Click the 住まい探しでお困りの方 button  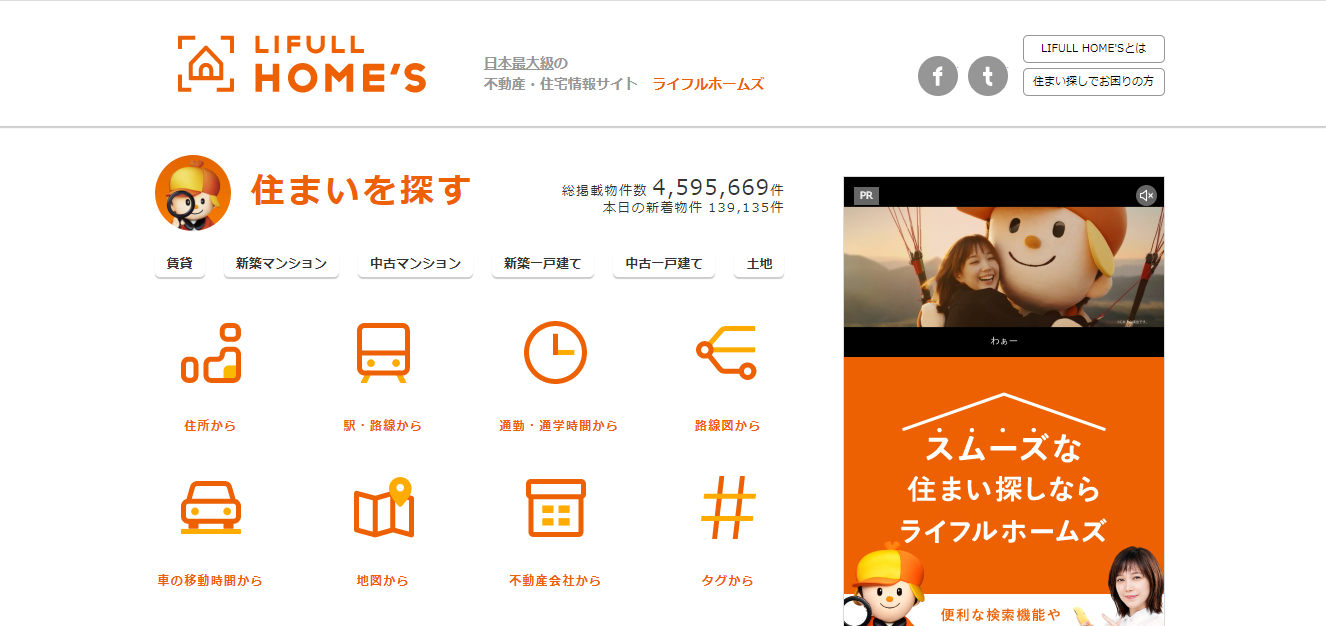[1093, 81]
